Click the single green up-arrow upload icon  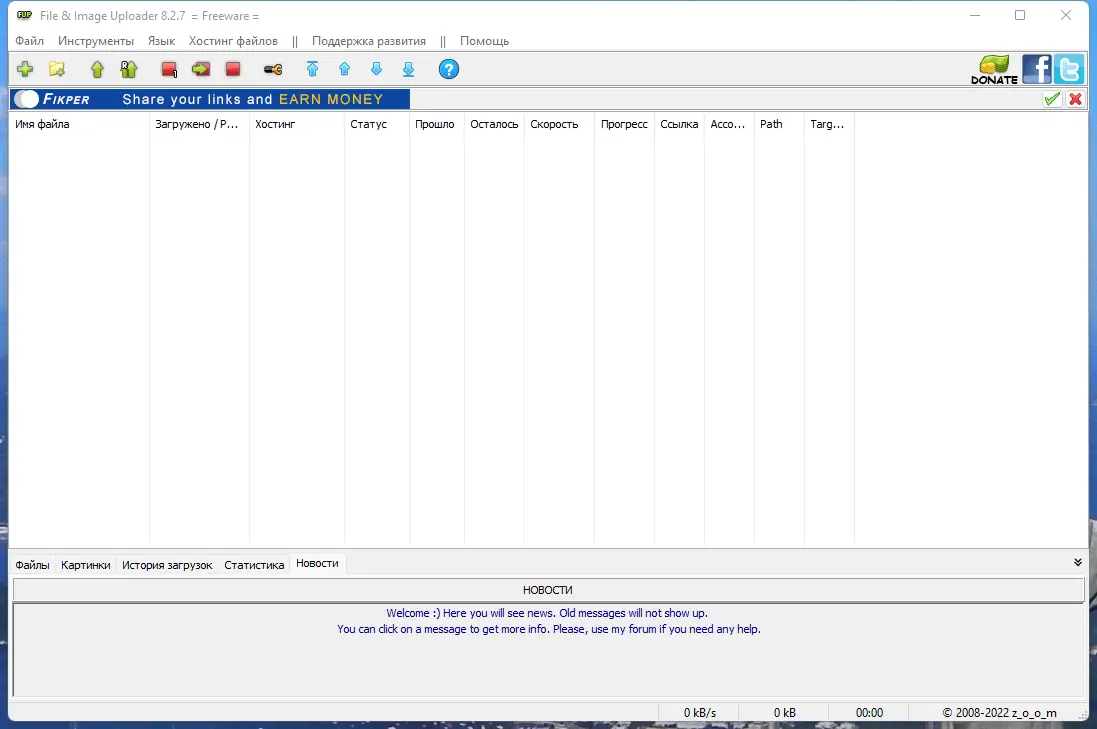pyautogui.click(x=97, y=69)
